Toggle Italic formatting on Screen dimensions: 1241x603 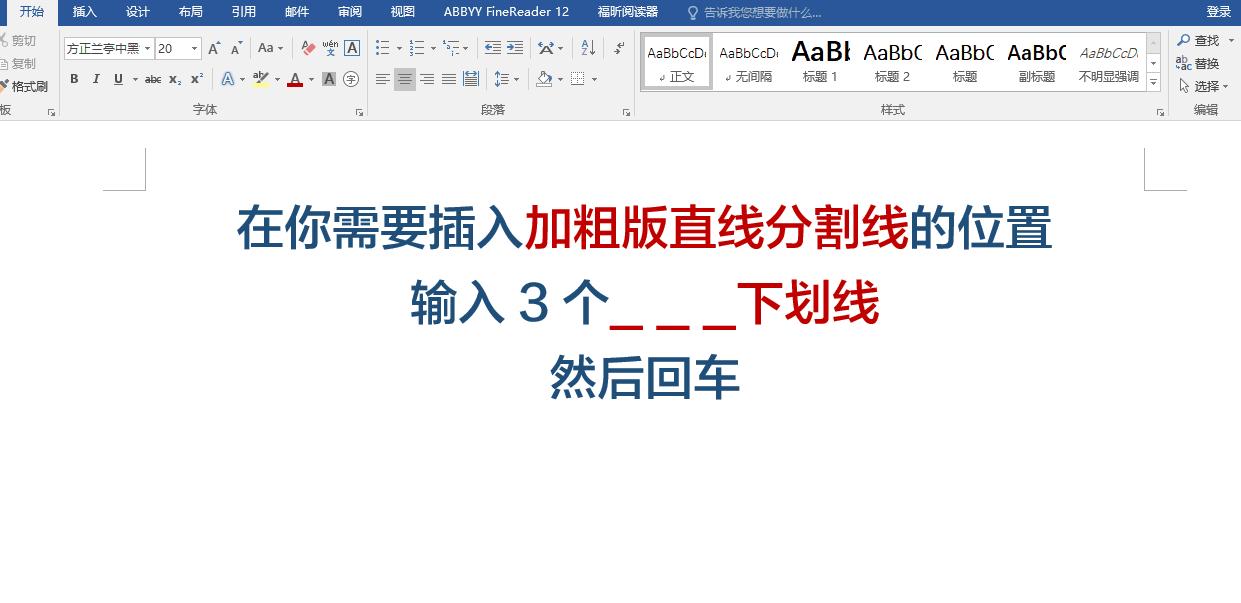tap(96, 78)
